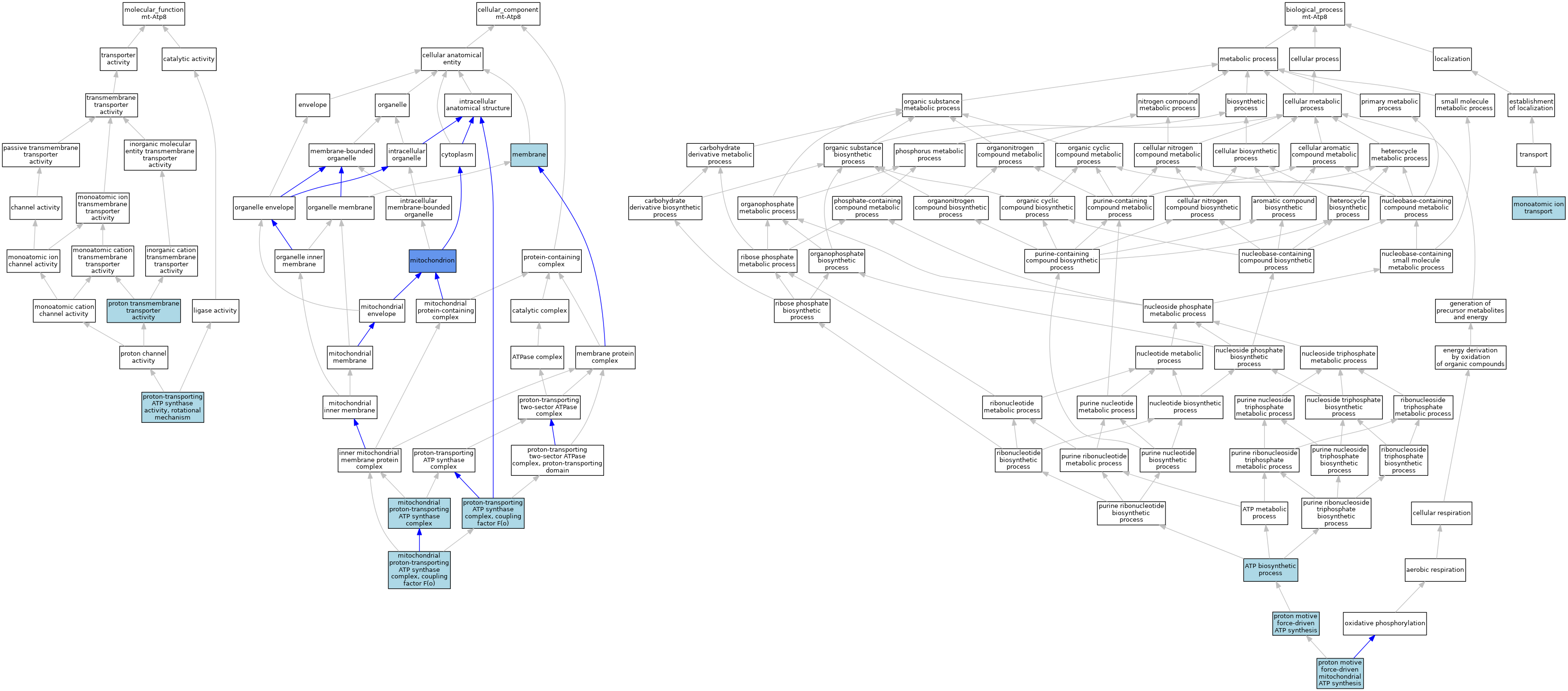Screen dimensions: 1568x691
Task: Click the ligase activity node
Action: click(215, 310)
